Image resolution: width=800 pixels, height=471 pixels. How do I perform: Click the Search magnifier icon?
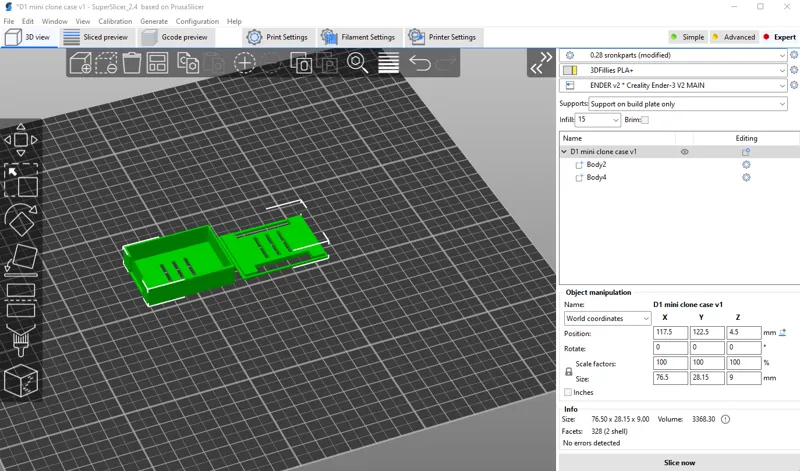click(357, 63)
